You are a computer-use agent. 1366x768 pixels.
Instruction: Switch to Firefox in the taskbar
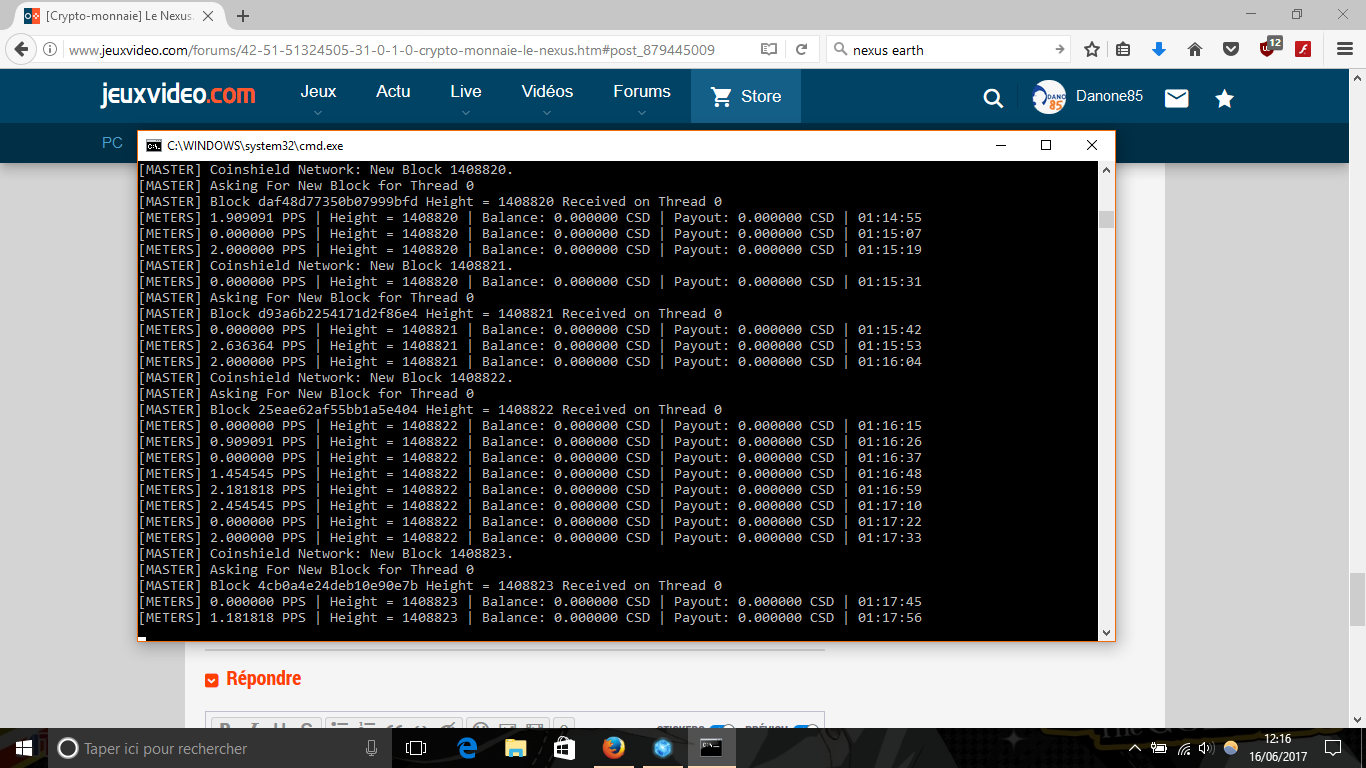click(x=613, y=748)
